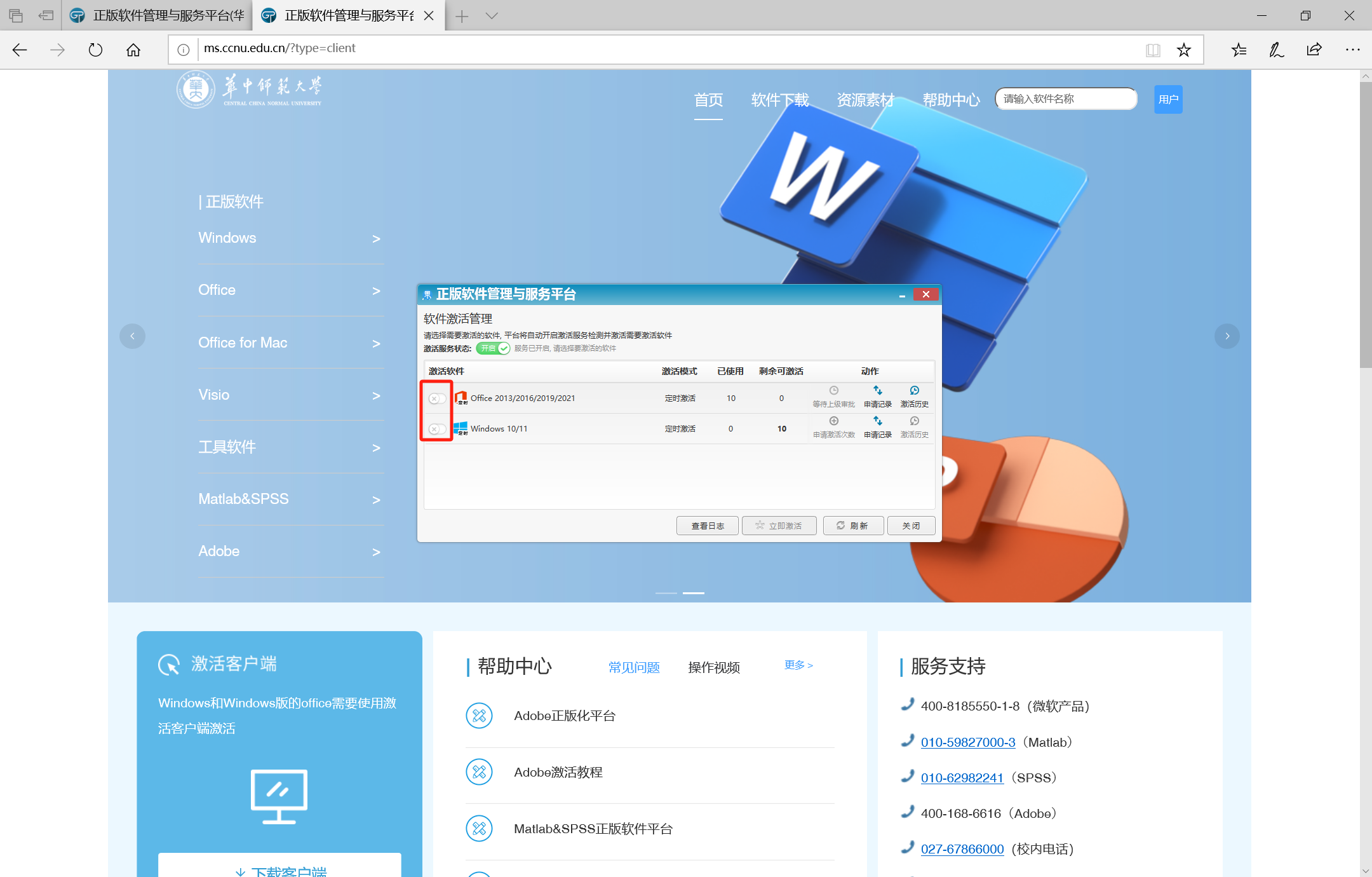This screenshot has height=877, width=1372.
Task: Toggle the Office 2013/2016/2019/2021 activation switch
Action: (x=437, y=398)
